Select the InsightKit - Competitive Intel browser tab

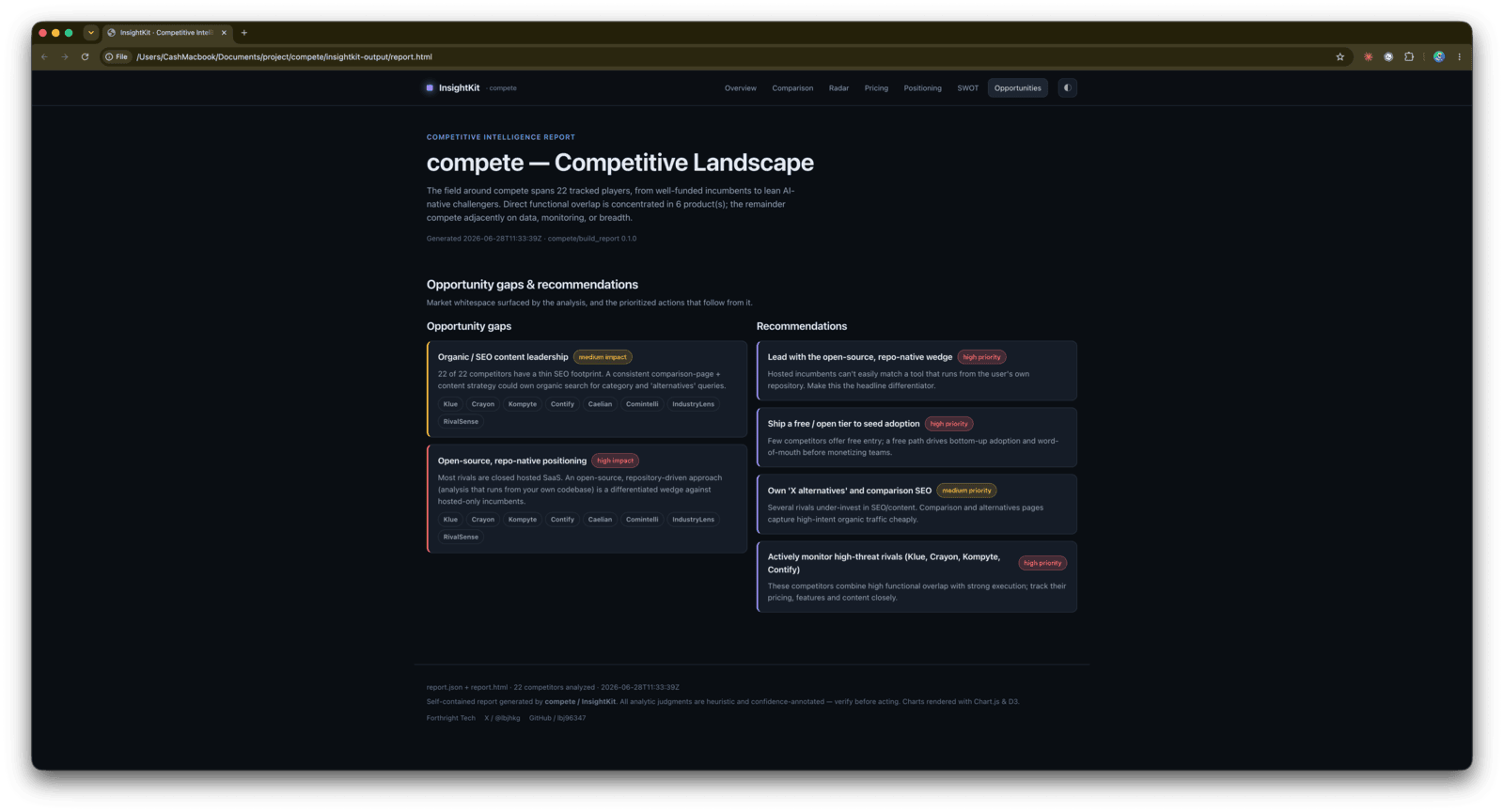(x=166, y=32)
